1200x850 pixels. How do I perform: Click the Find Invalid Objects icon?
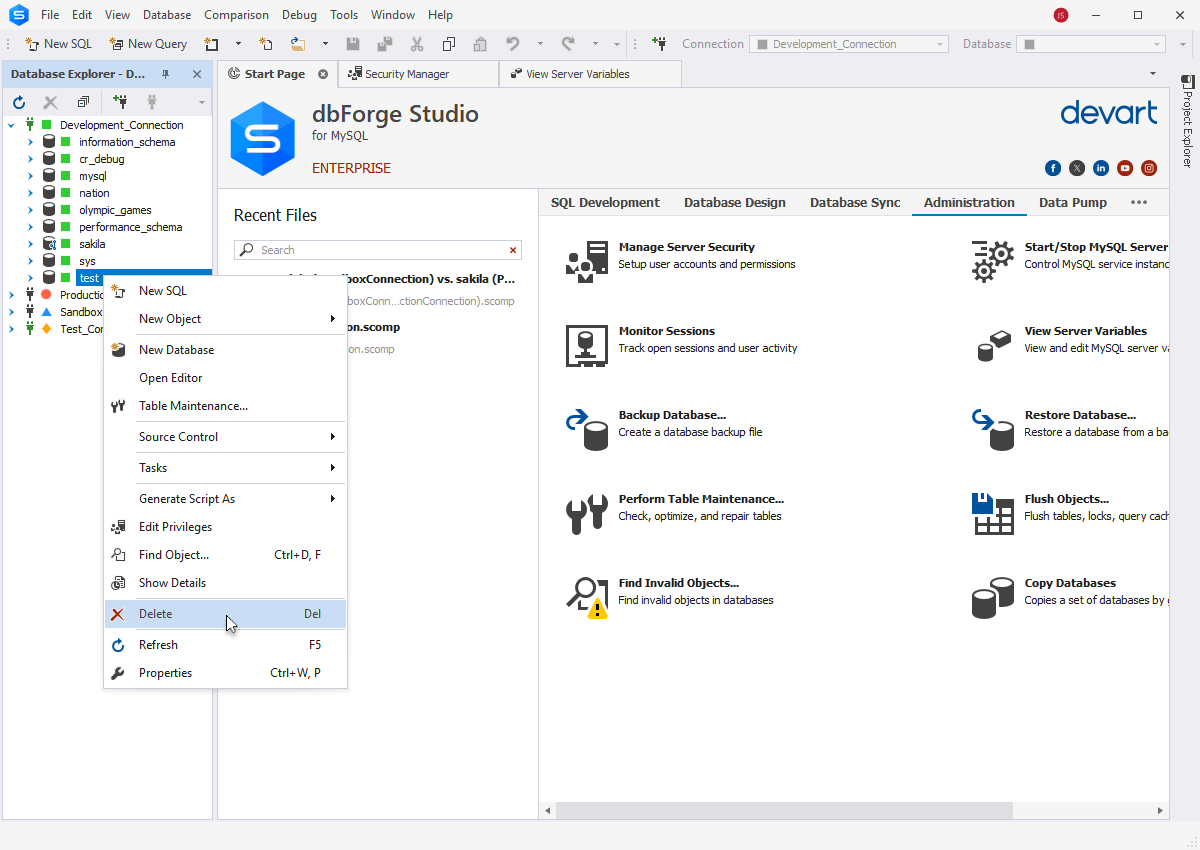click(x=587, y=598)
